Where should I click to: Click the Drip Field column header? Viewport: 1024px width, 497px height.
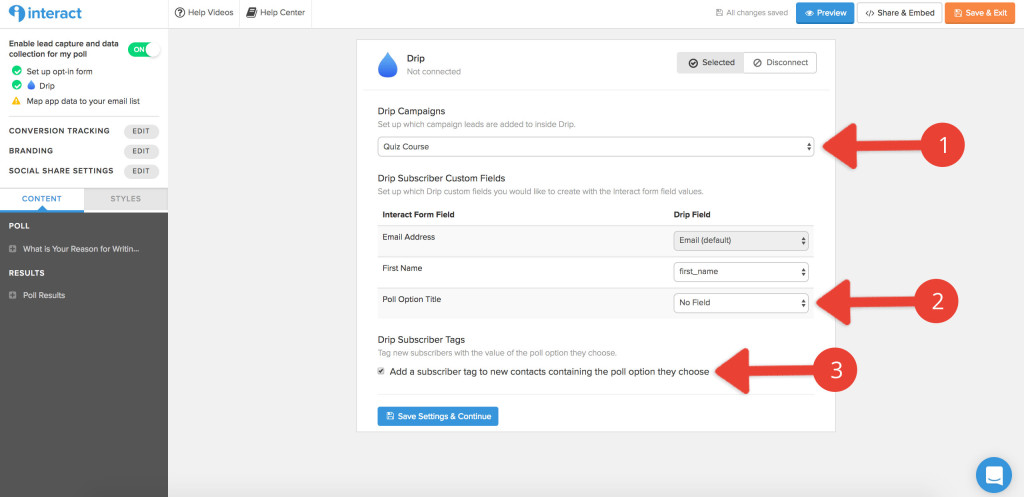(x=692, y=215)
